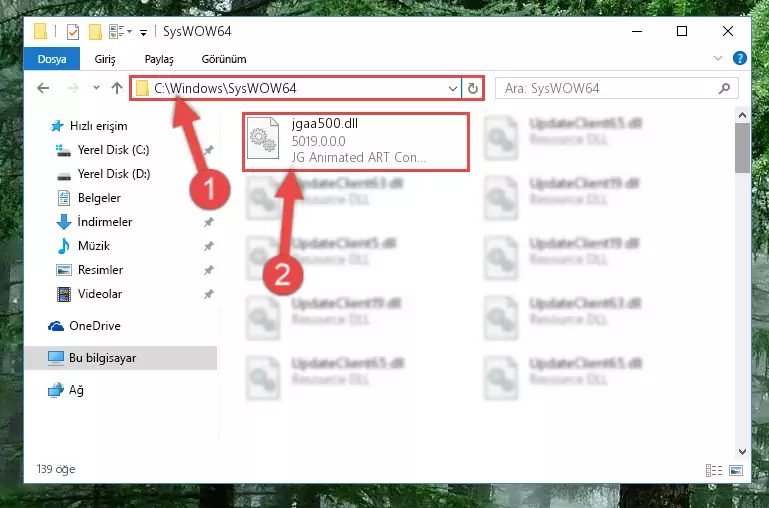Select Bu bilgisayar in navigation pane
The image size is (769, 508).
point(120,358)
